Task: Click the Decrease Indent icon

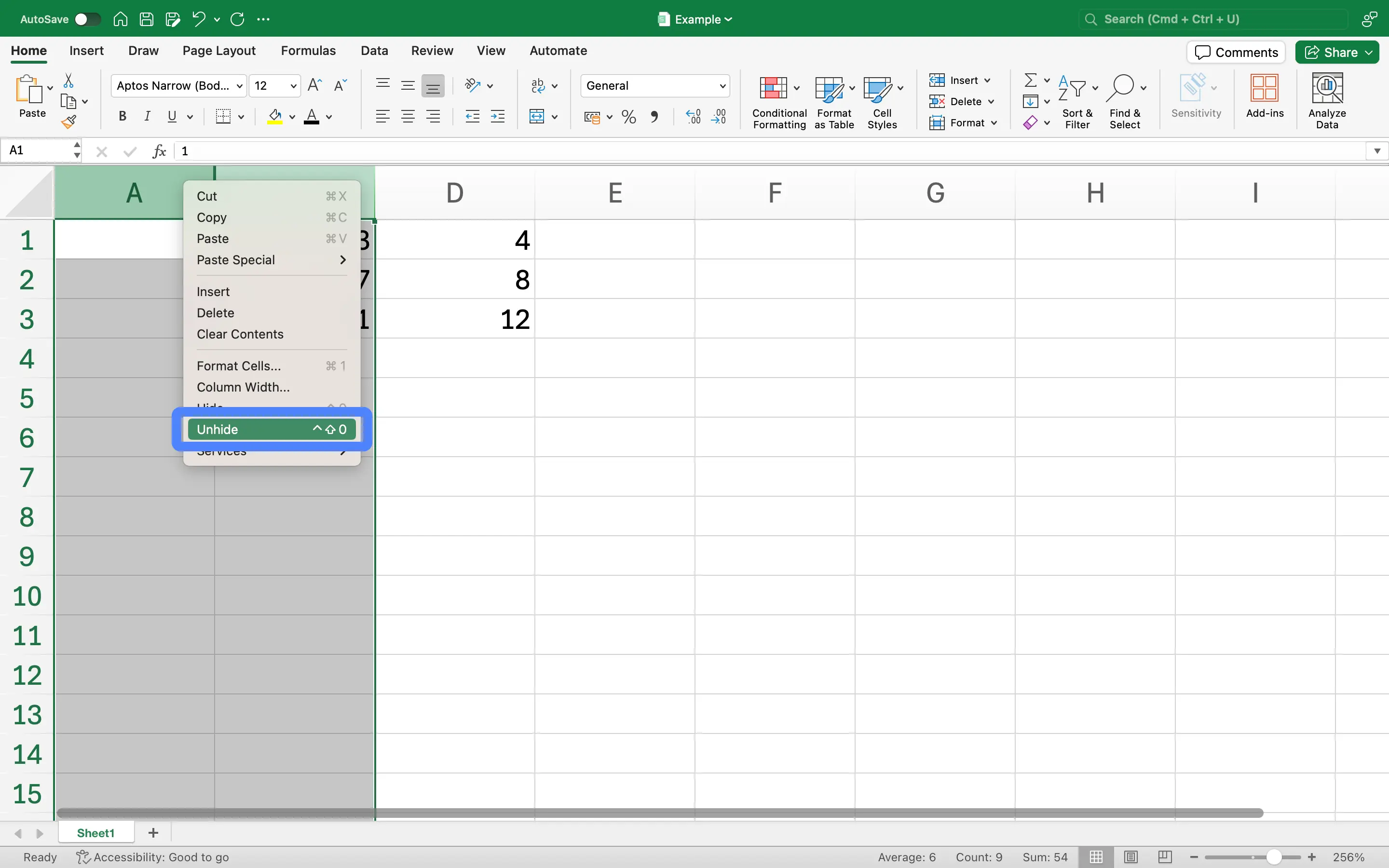Action: click(x=472, y=117)
